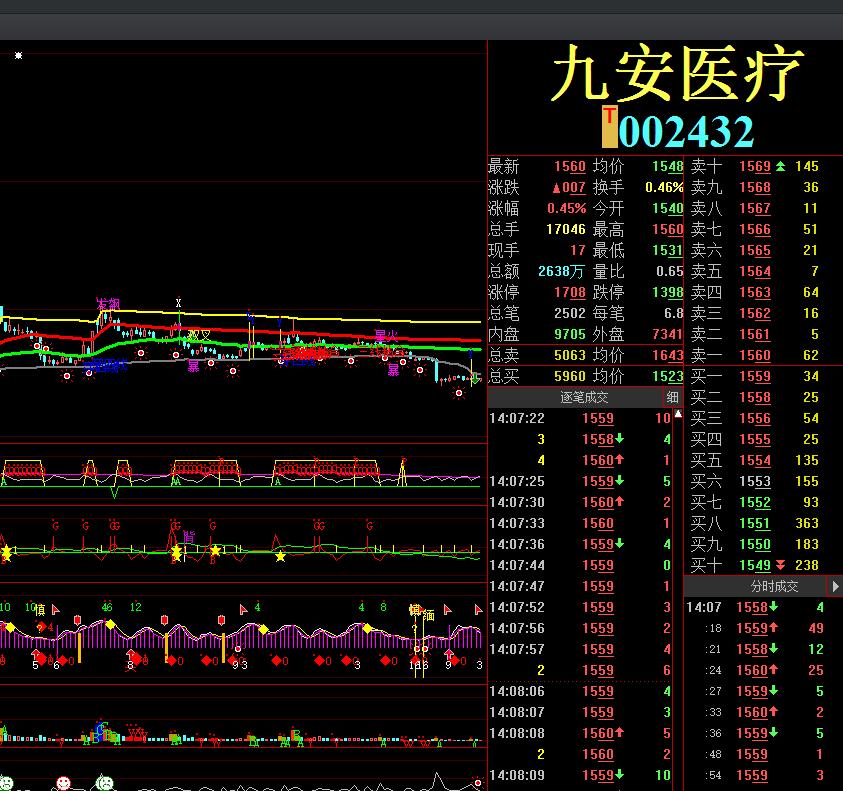Viewport: 843px width, 791px height.
Task: Click the 买一 bid price 1559
Action: click(755, 376)
